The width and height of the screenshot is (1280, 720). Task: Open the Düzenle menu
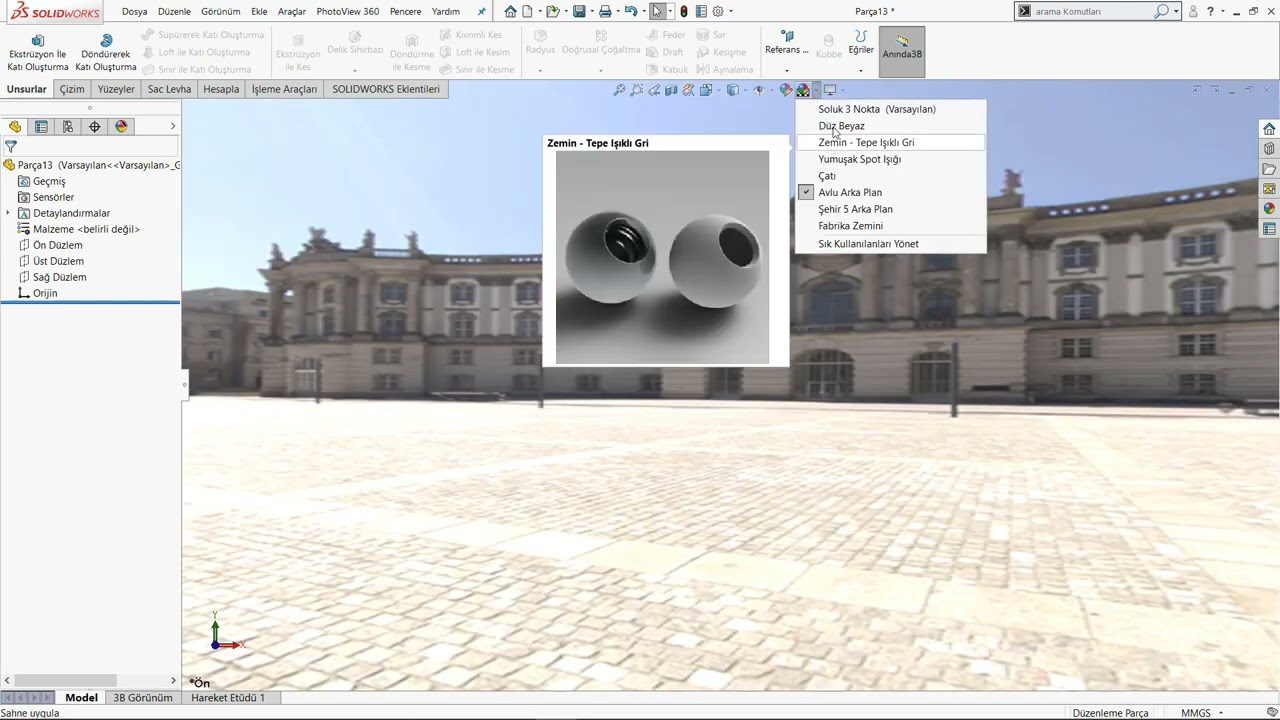(x=174, y=12)
